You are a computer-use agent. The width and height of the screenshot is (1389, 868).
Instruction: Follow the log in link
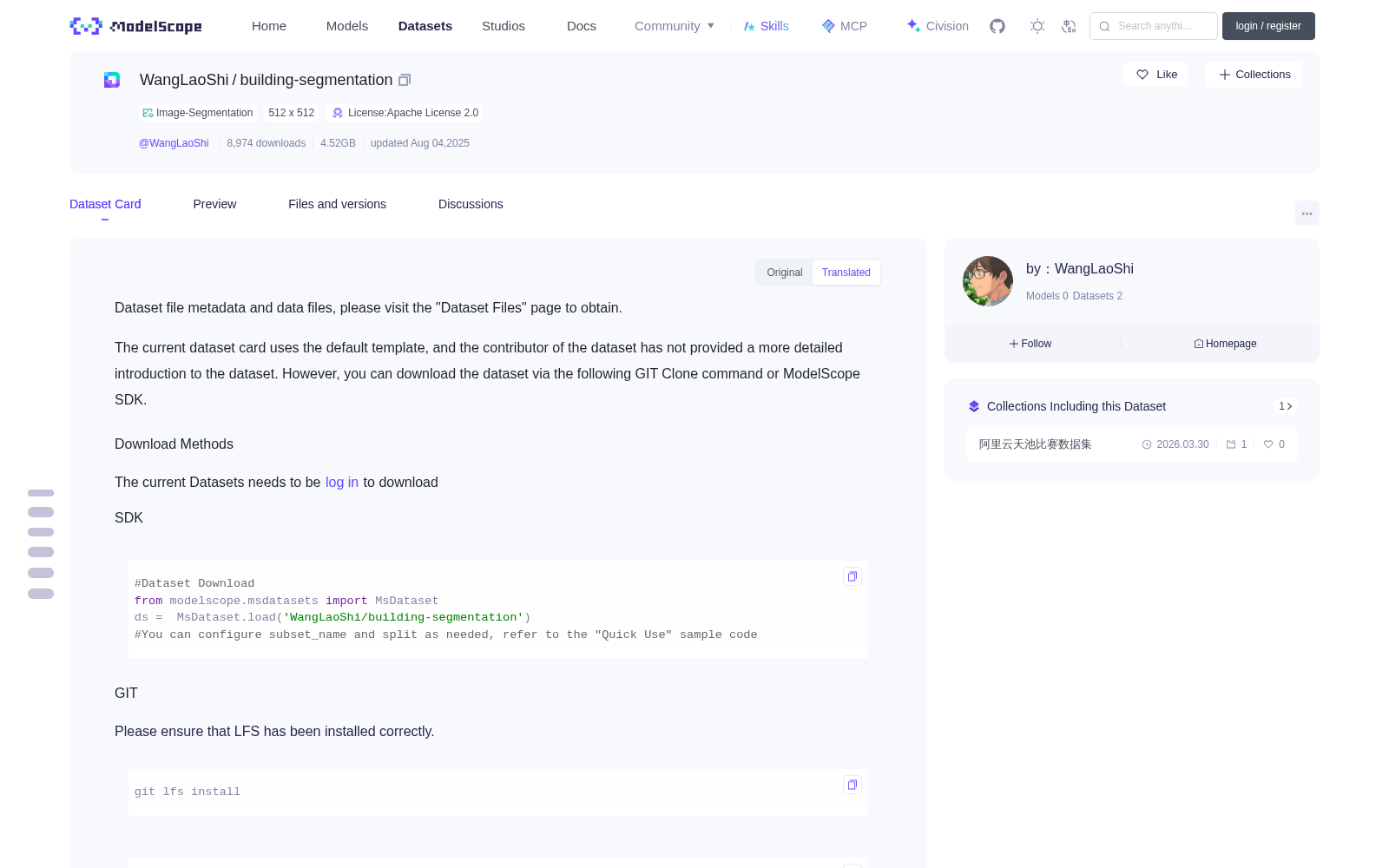click(342, 483)
